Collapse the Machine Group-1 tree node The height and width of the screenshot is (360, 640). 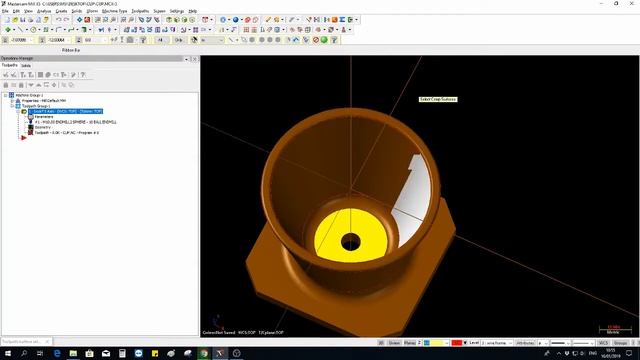tap(5, 96)
